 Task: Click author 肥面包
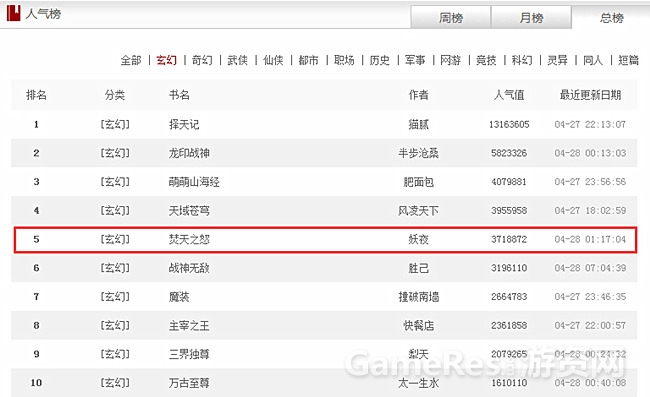pos(419,182)
